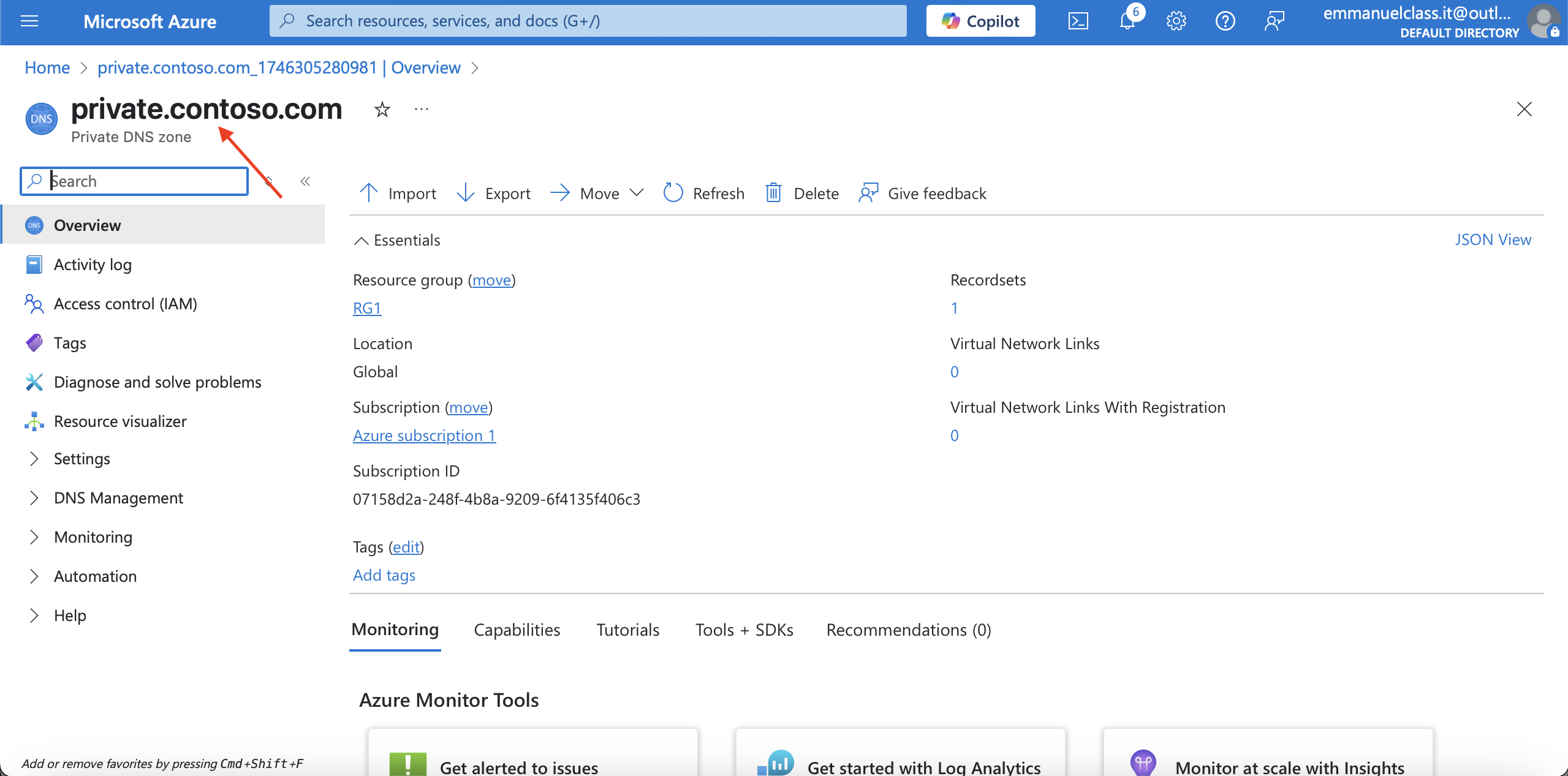
Task: Open resource group RG1
Action: click(367, 308)
